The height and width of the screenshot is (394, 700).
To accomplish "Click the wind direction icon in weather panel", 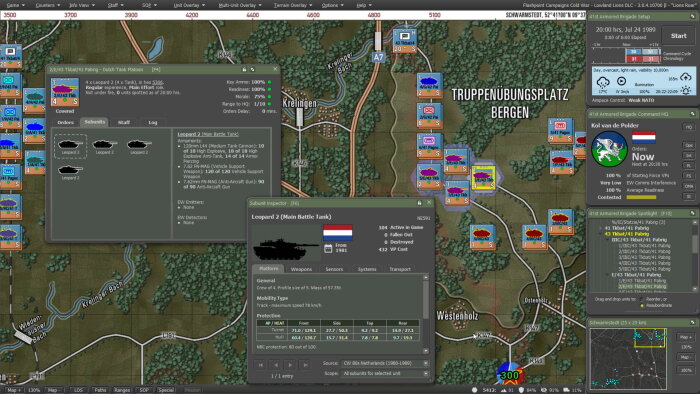I will (x=621, y=81).
